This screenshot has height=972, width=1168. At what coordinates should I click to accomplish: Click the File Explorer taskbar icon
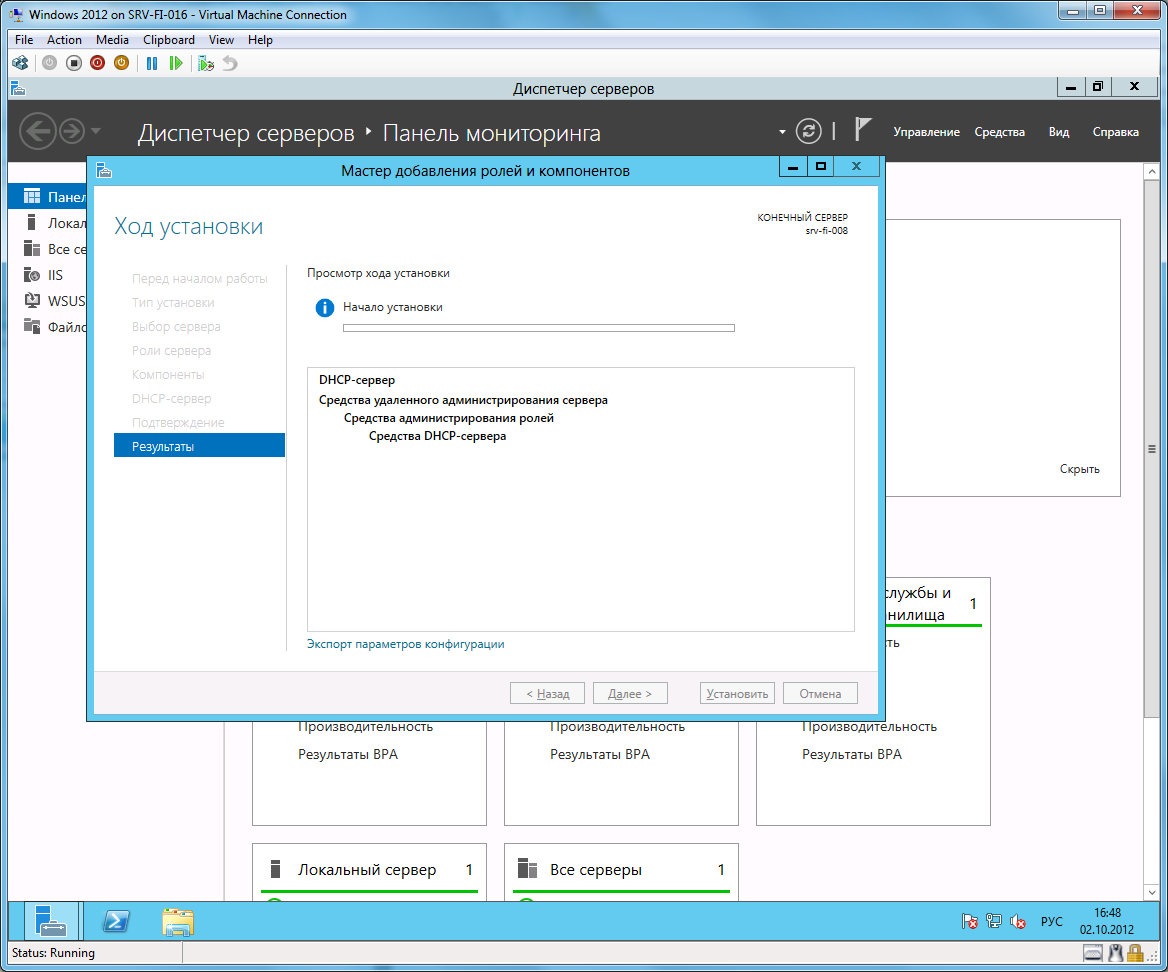[x=177, y=921]
